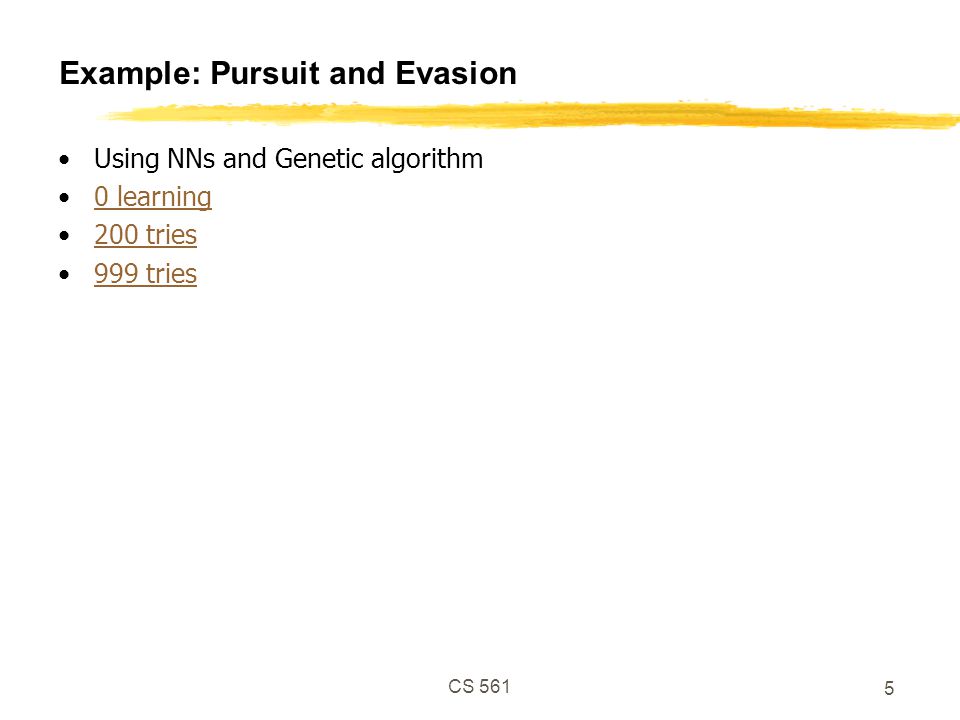Click the bullet dot before "999 tries"
Image resolution: width=960 pixels, height=720 pixels.
tap(65, 274)
